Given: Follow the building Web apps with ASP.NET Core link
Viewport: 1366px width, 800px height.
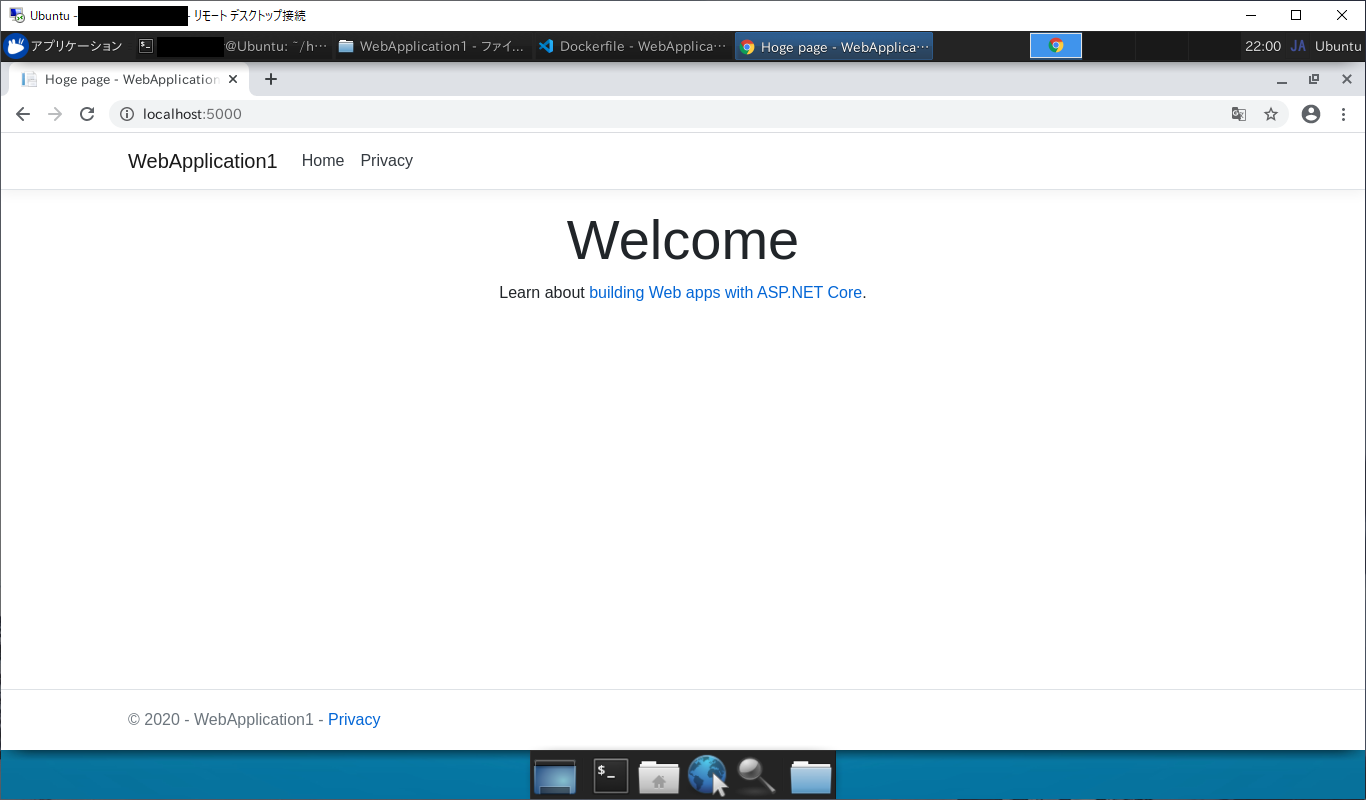Looking at the screenshot, I should pos(725,292).
